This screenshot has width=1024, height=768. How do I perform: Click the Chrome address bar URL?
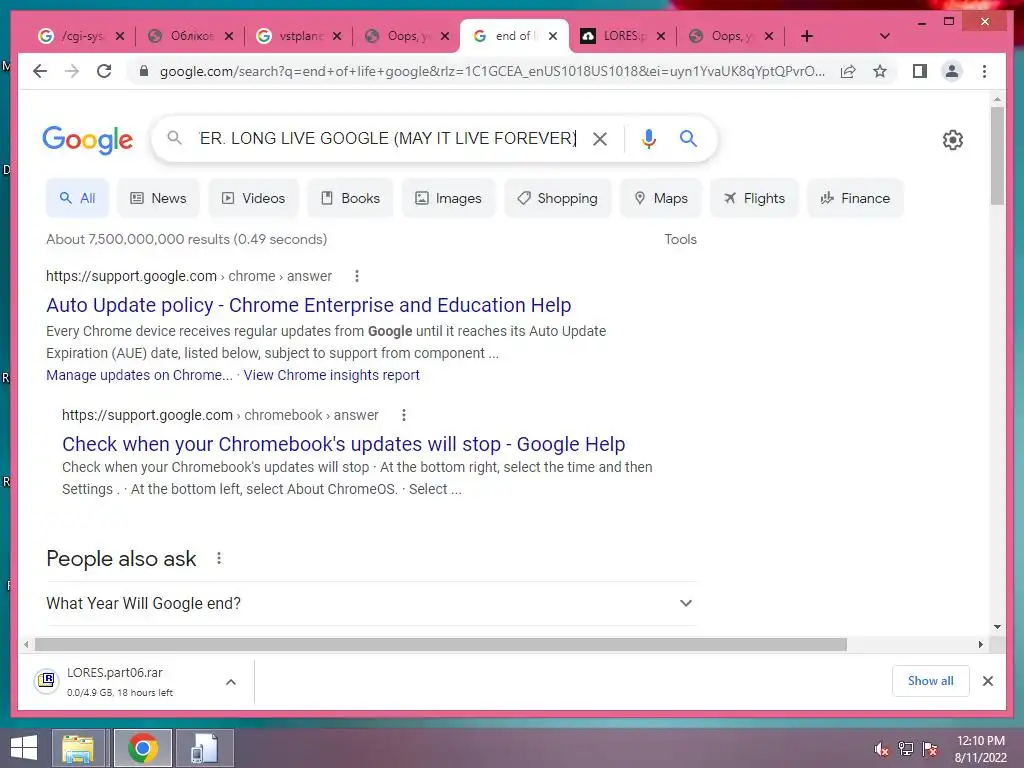click(x=492, y=71)
